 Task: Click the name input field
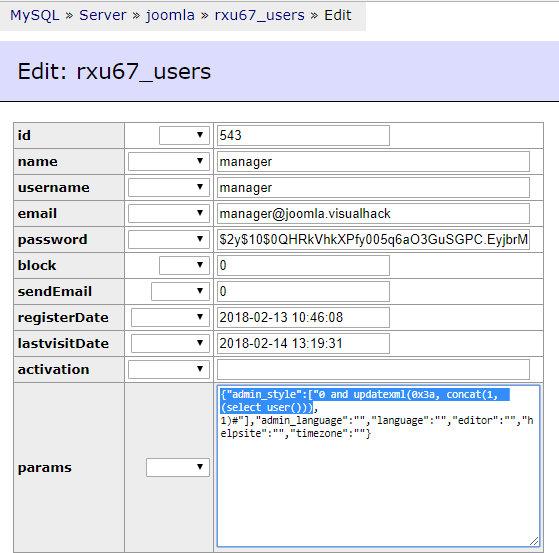[373, 161]
